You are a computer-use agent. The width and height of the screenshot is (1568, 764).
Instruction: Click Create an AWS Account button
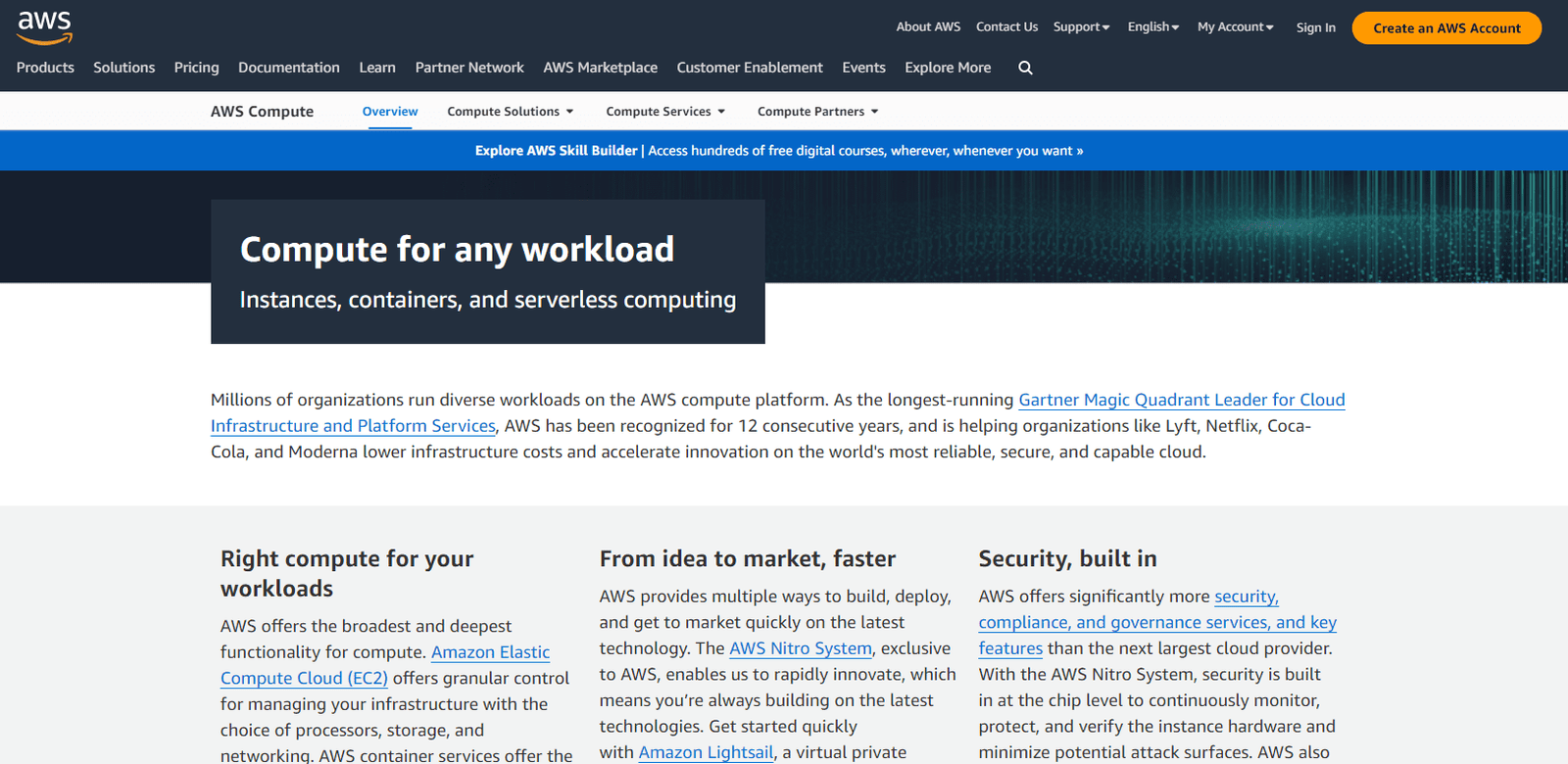1446,28
